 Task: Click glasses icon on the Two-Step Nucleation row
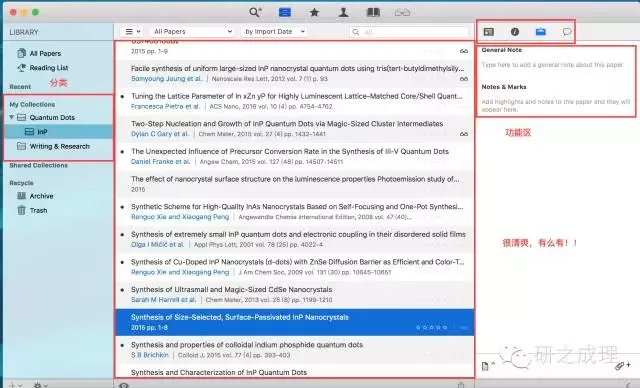[464, 134]
